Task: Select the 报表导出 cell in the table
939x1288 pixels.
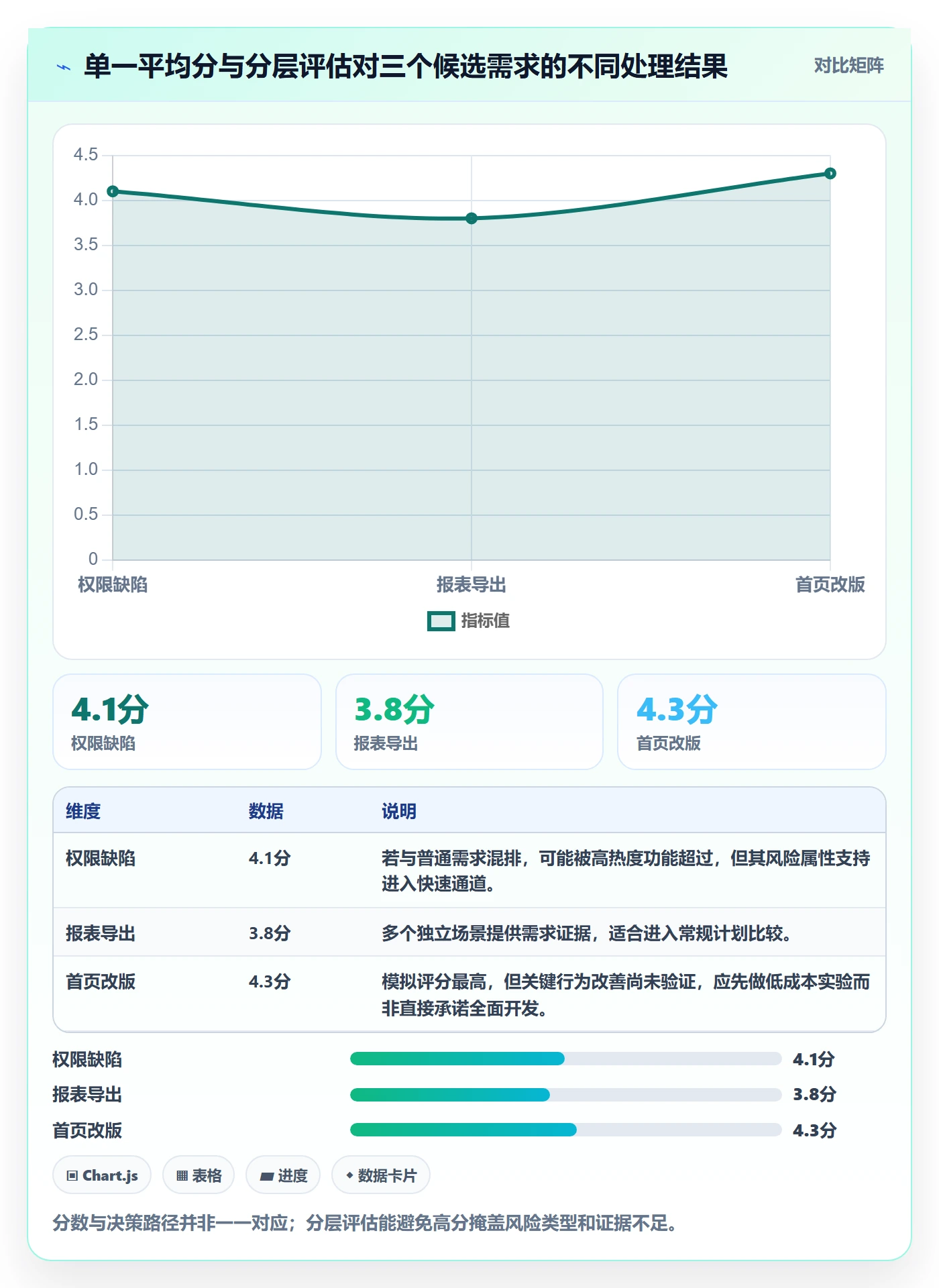Action: 101,933
